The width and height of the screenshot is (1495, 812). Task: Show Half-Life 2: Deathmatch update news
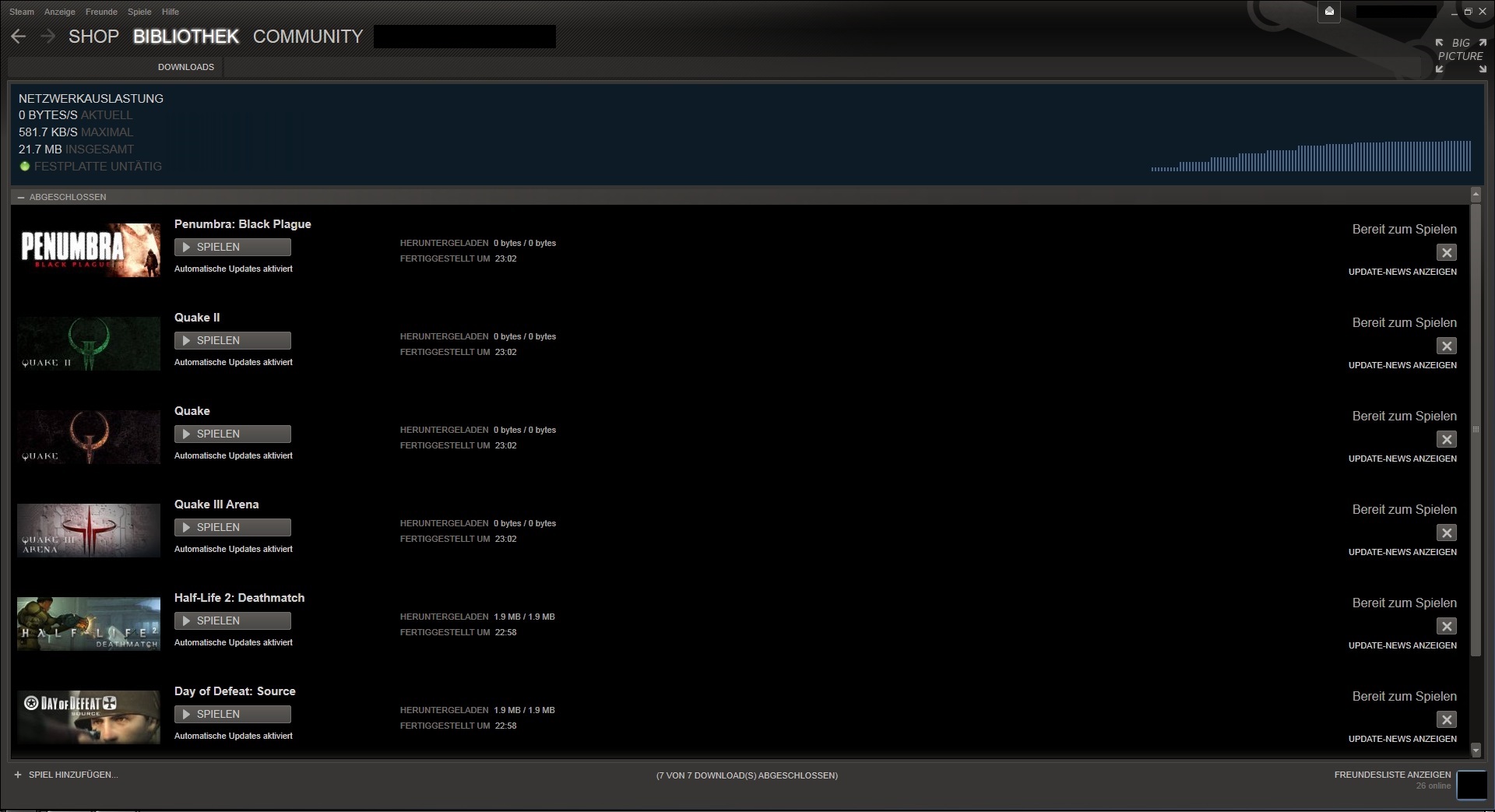coord(1402,645)
